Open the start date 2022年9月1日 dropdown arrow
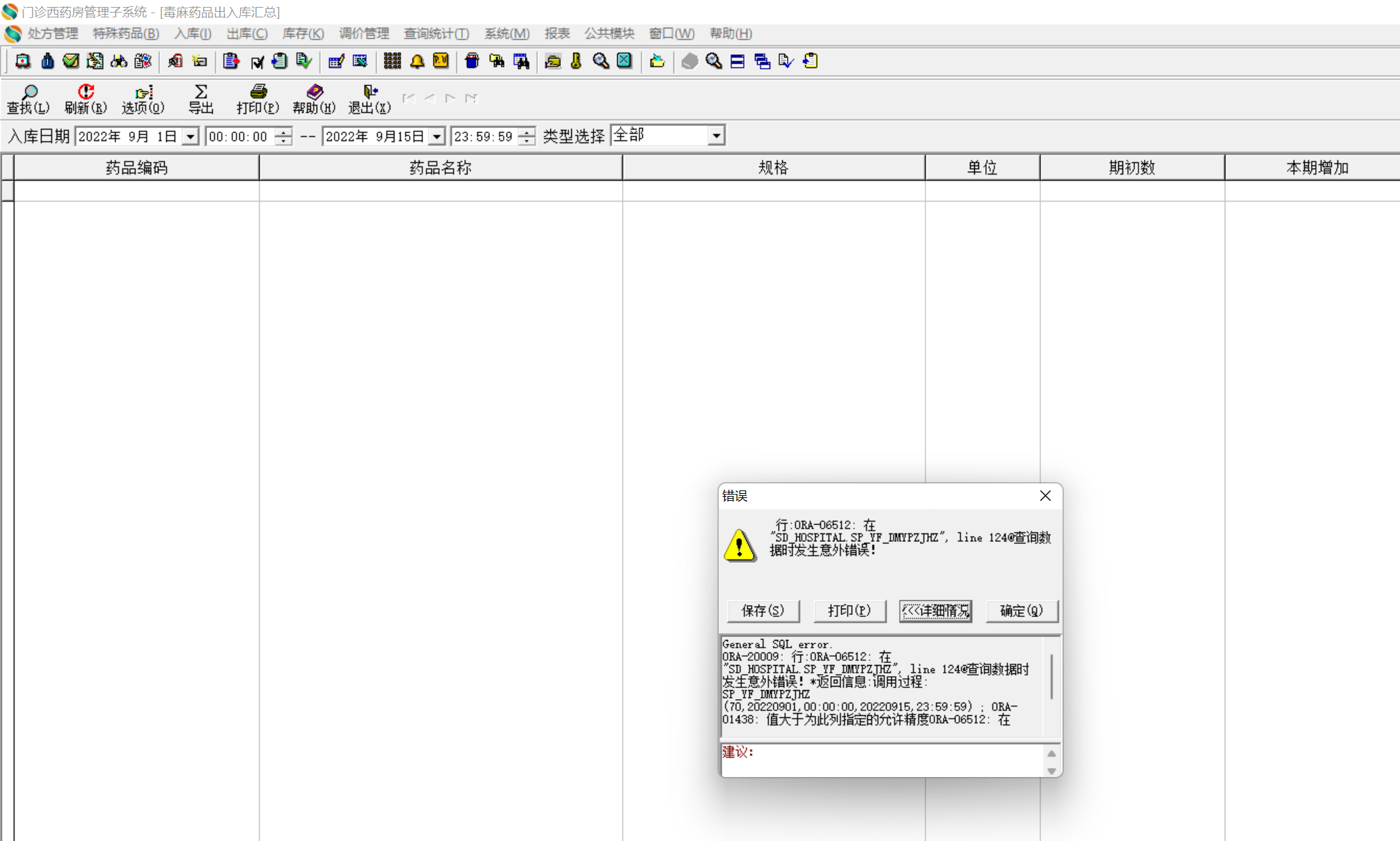The height and width of the screenshot is (841, 1400). 190,136
